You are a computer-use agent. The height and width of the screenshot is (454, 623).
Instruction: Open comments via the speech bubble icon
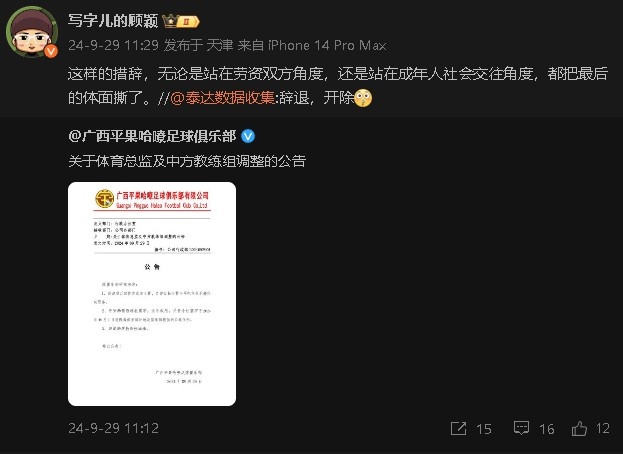pyautogui.click(x=521, y=428)
